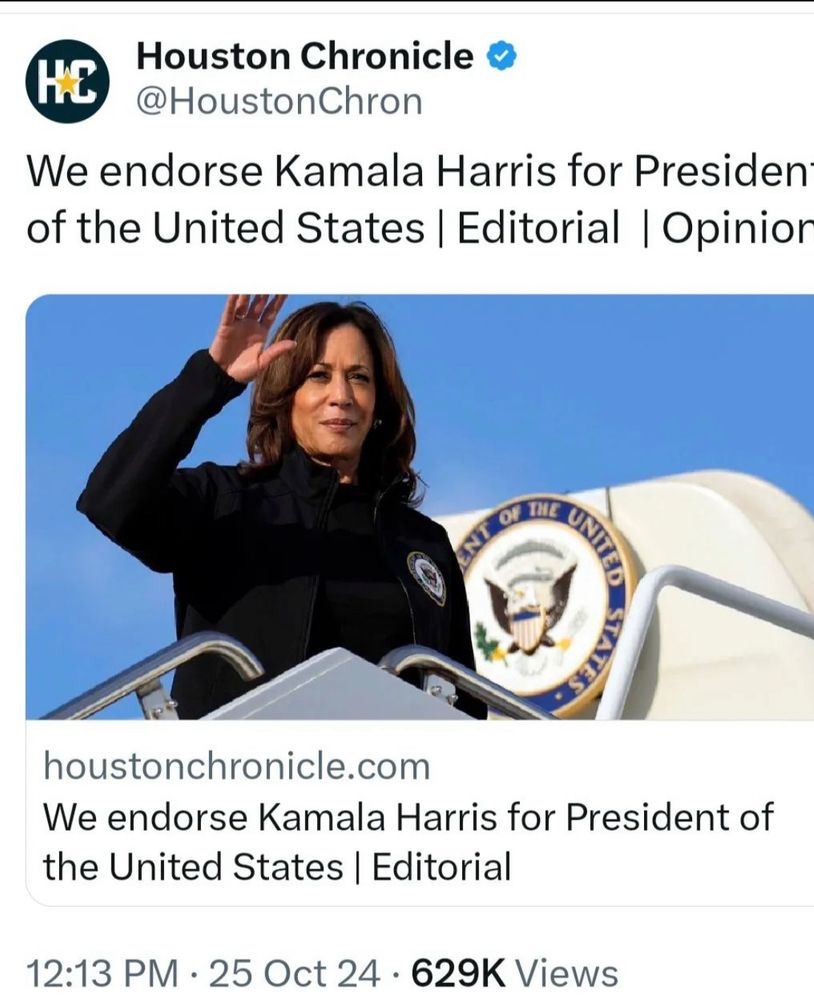This screenshot has width=814, height=1000.
Task: Open the 629K Views count
Action: click(x=515, y=973)
